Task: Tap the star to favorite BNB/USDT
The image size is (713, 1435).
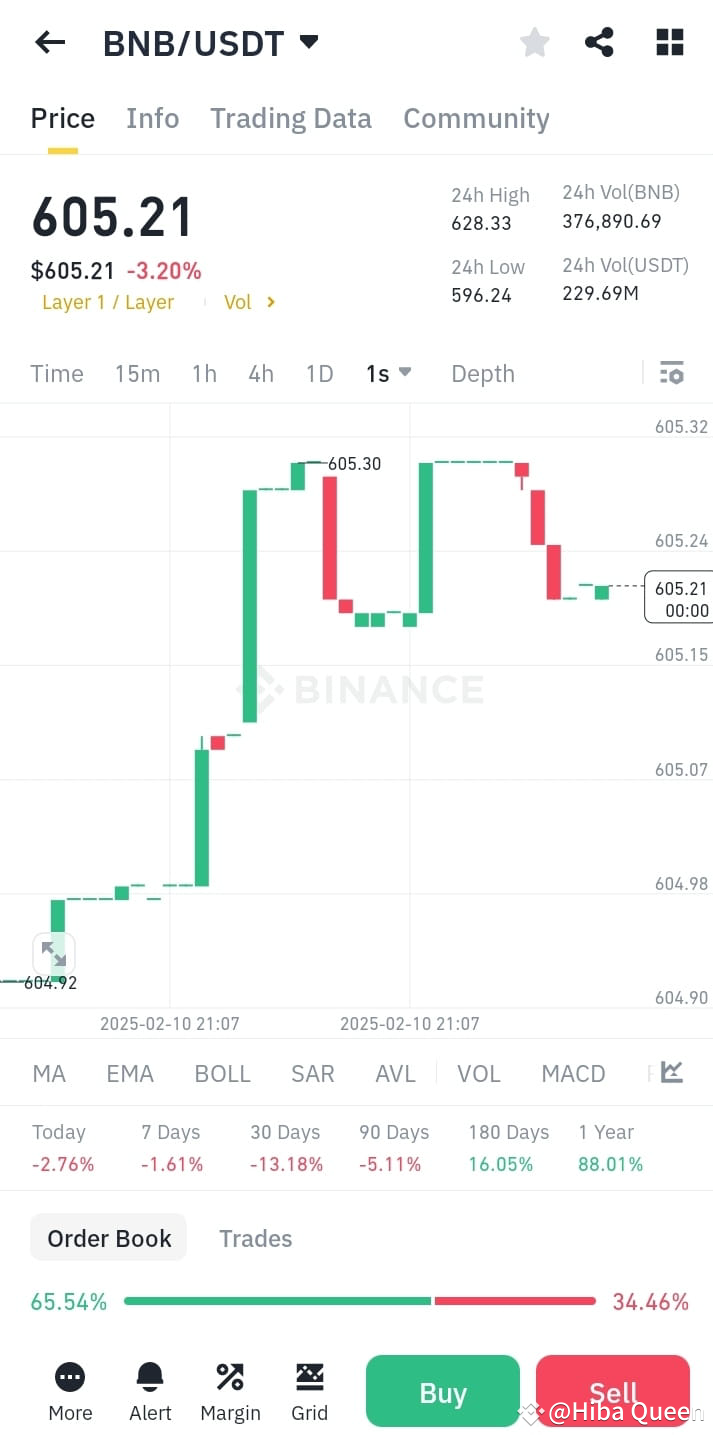Action: (x=534, y=42)
